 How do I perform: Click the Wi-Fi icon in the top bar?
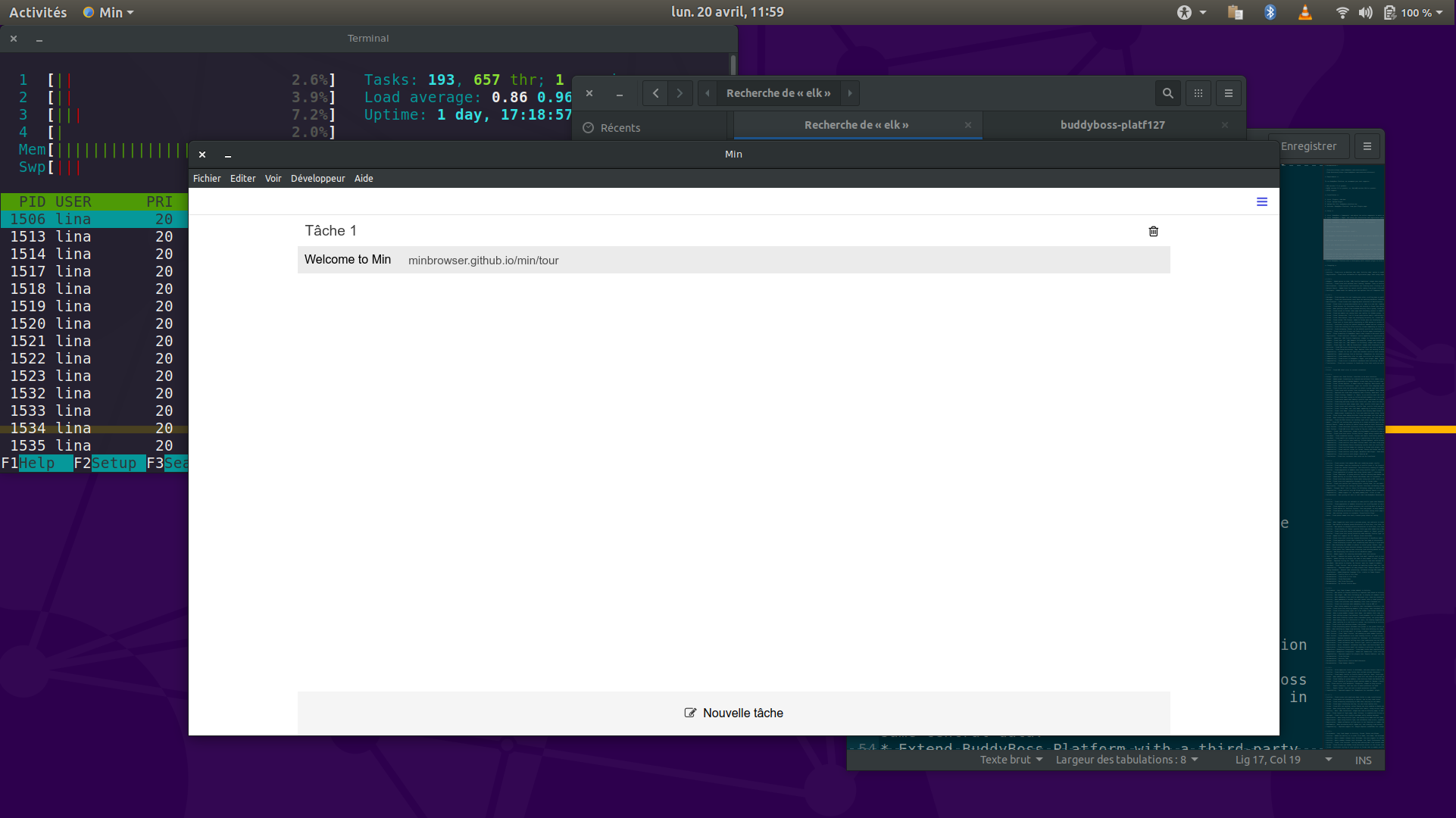coord(1341,12)
